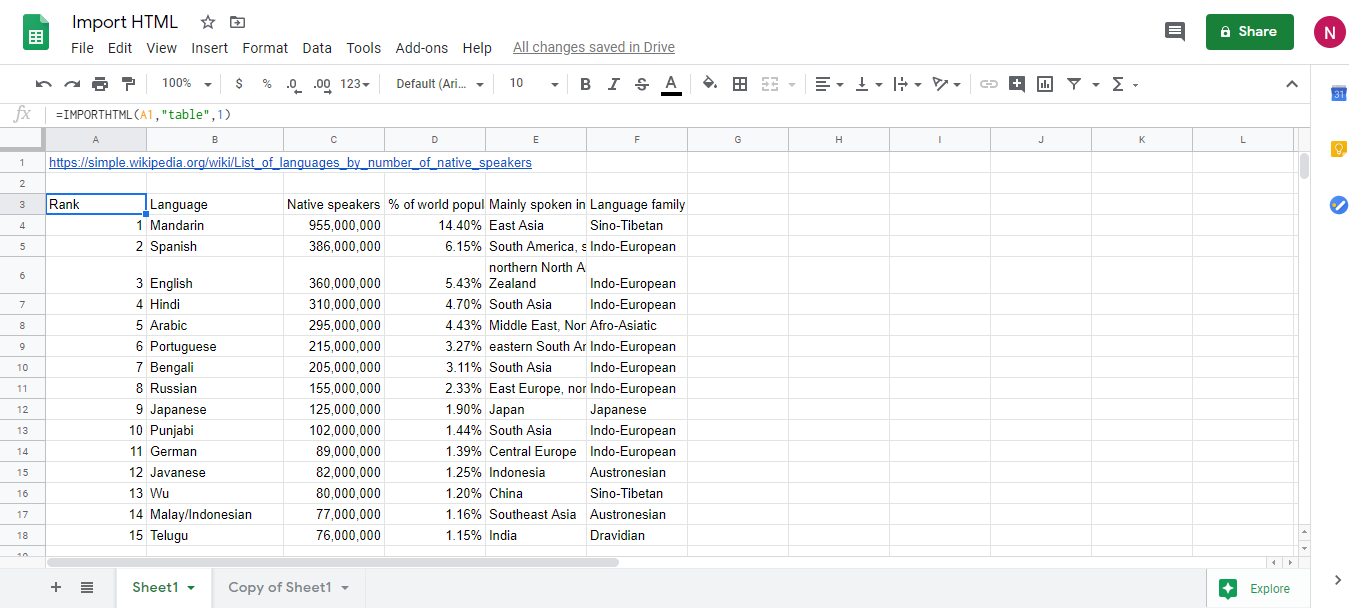
Task: Click the Redo arrow
Action: (x=72, y=84)
